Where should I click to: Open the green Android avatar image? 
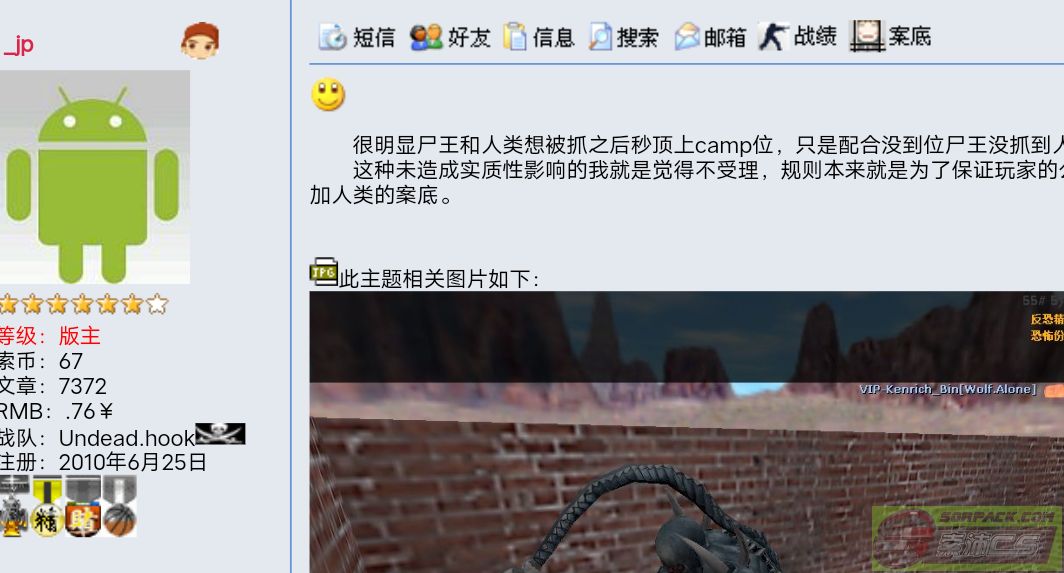(x=94, y=177)
